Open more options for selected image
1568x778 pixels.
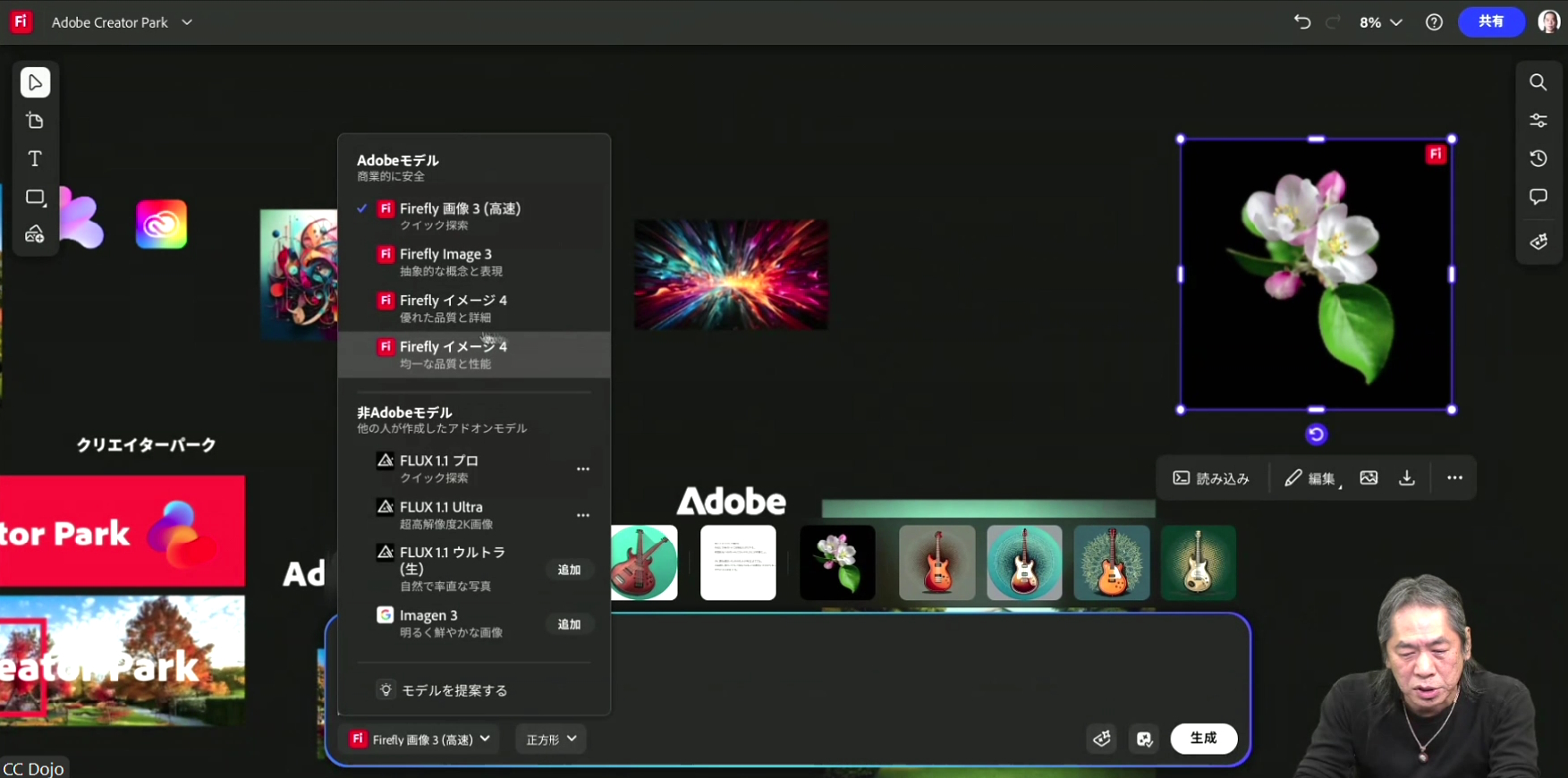click(x=1454, y=478)
